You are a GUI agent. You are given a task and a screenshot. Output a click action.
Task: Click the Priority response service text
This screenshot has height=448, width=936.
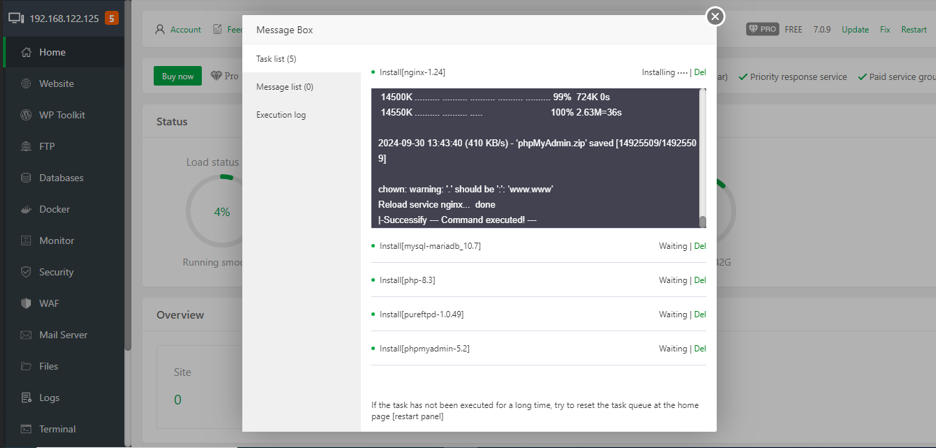[798, 76]
